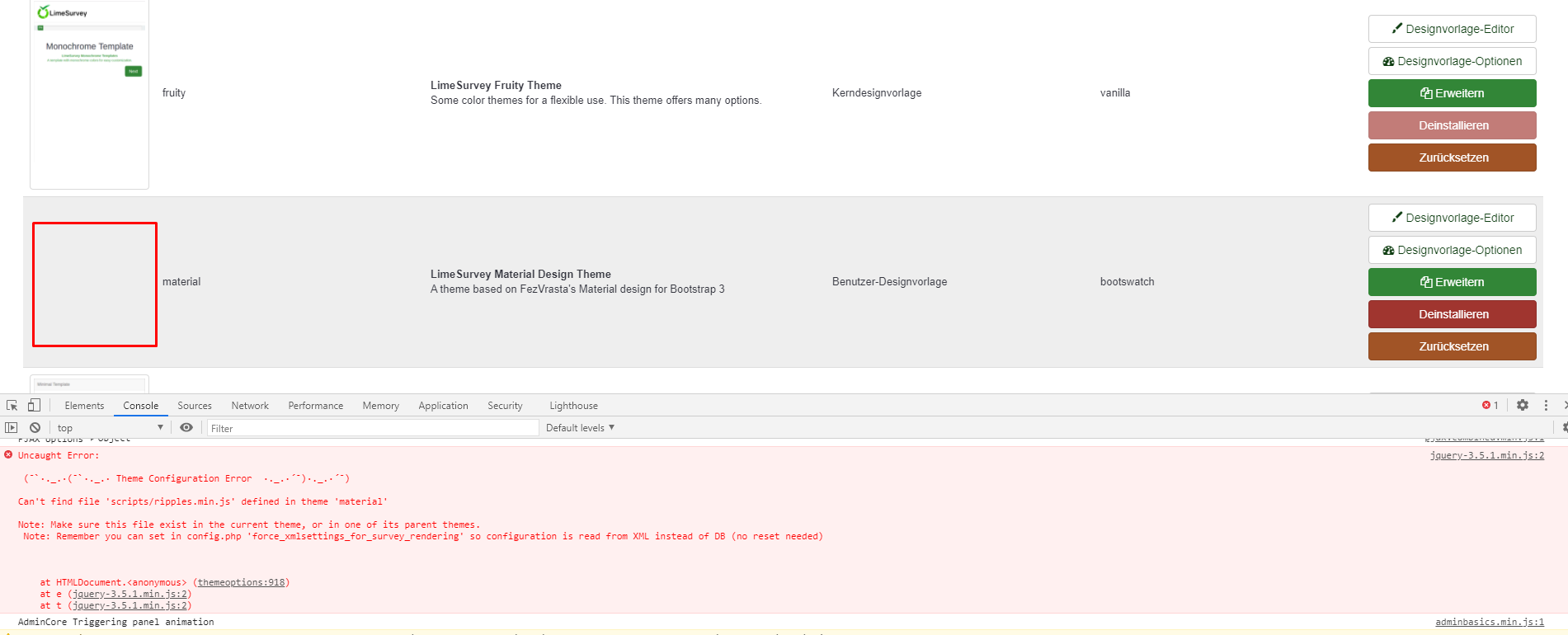1568x635 pixels.
Task: Focus the console Filter input field
Action: 372,428
